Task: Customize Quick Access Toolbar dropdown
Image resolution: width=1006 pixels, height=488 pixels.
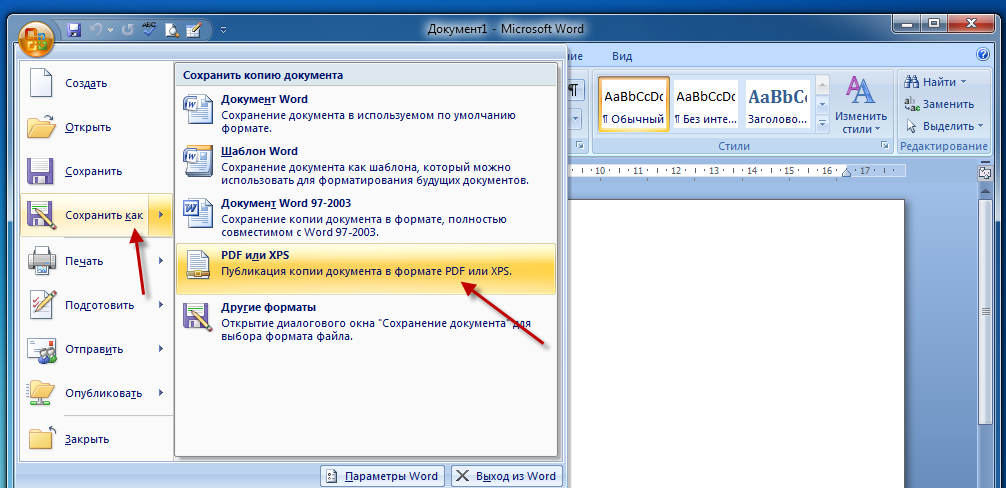Action: click(x=223, y=29)
